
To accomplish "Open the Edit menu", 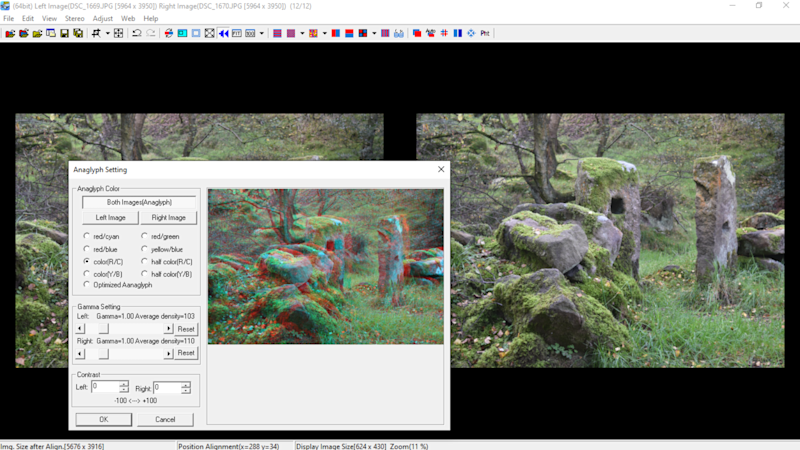I will [28, 18].
